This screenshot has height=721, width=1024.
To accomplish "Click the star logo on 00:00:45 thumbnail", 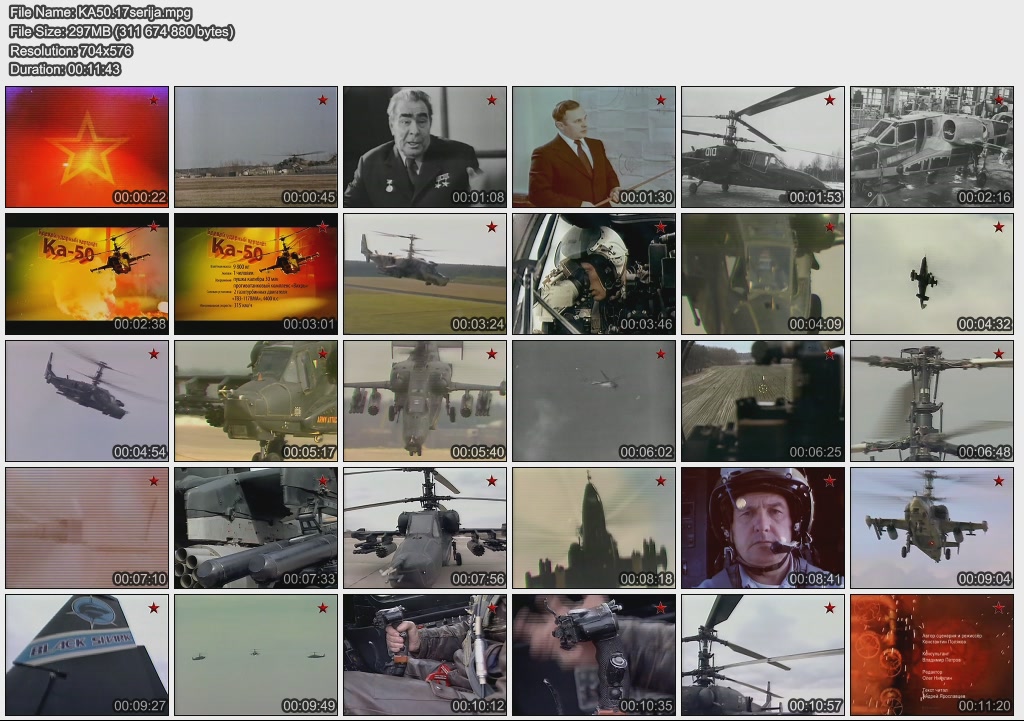I will (x=323, y=100).
